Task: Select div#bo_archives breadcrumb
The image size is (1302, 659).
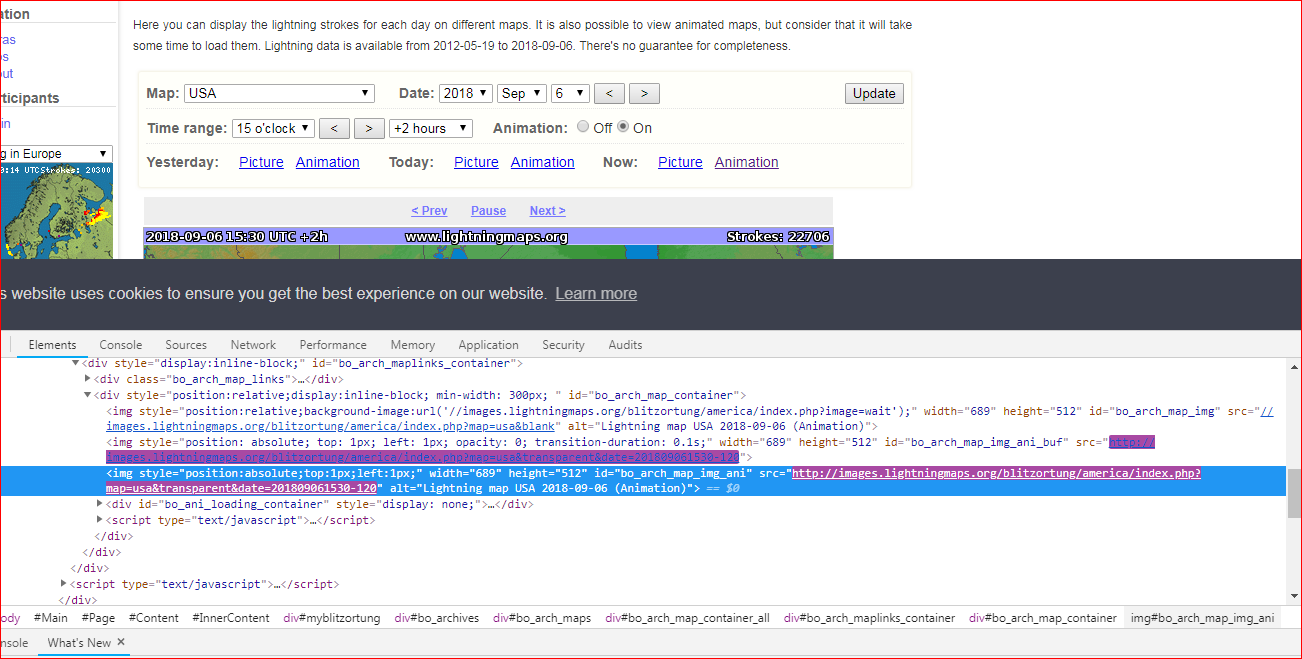Action: (x=437, y=618)
